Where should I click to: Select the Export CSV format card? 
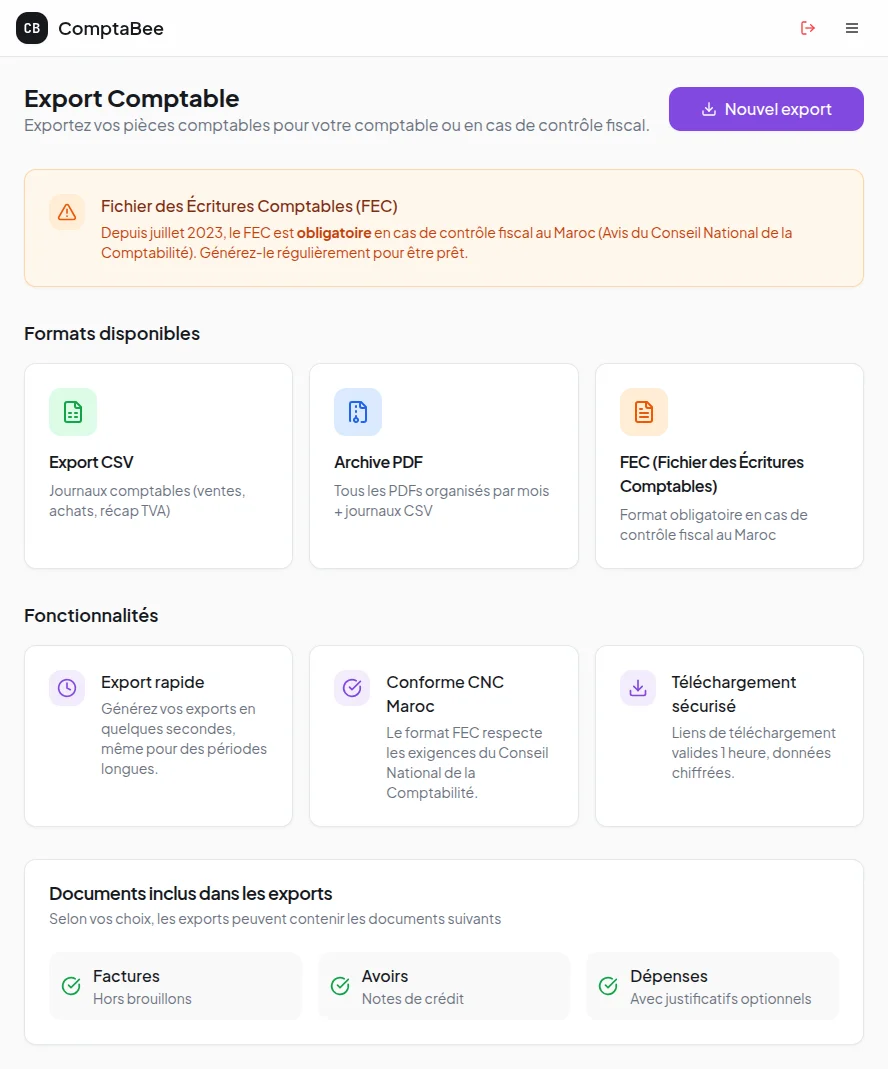(x=158, y=466)
